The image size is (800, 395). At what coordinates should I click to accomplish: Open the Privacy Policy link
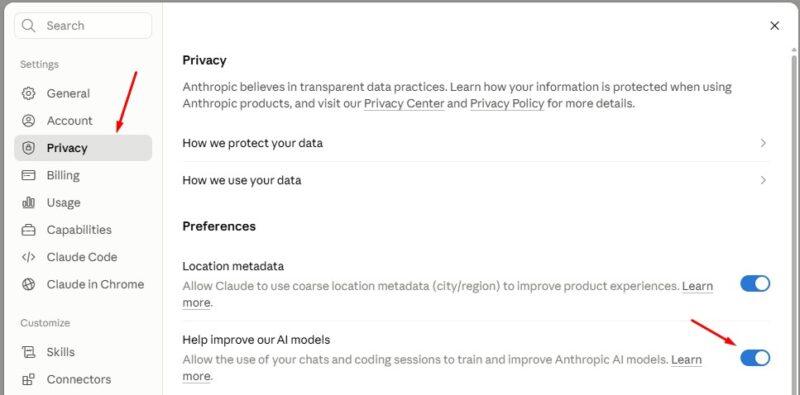coord(507,104)
